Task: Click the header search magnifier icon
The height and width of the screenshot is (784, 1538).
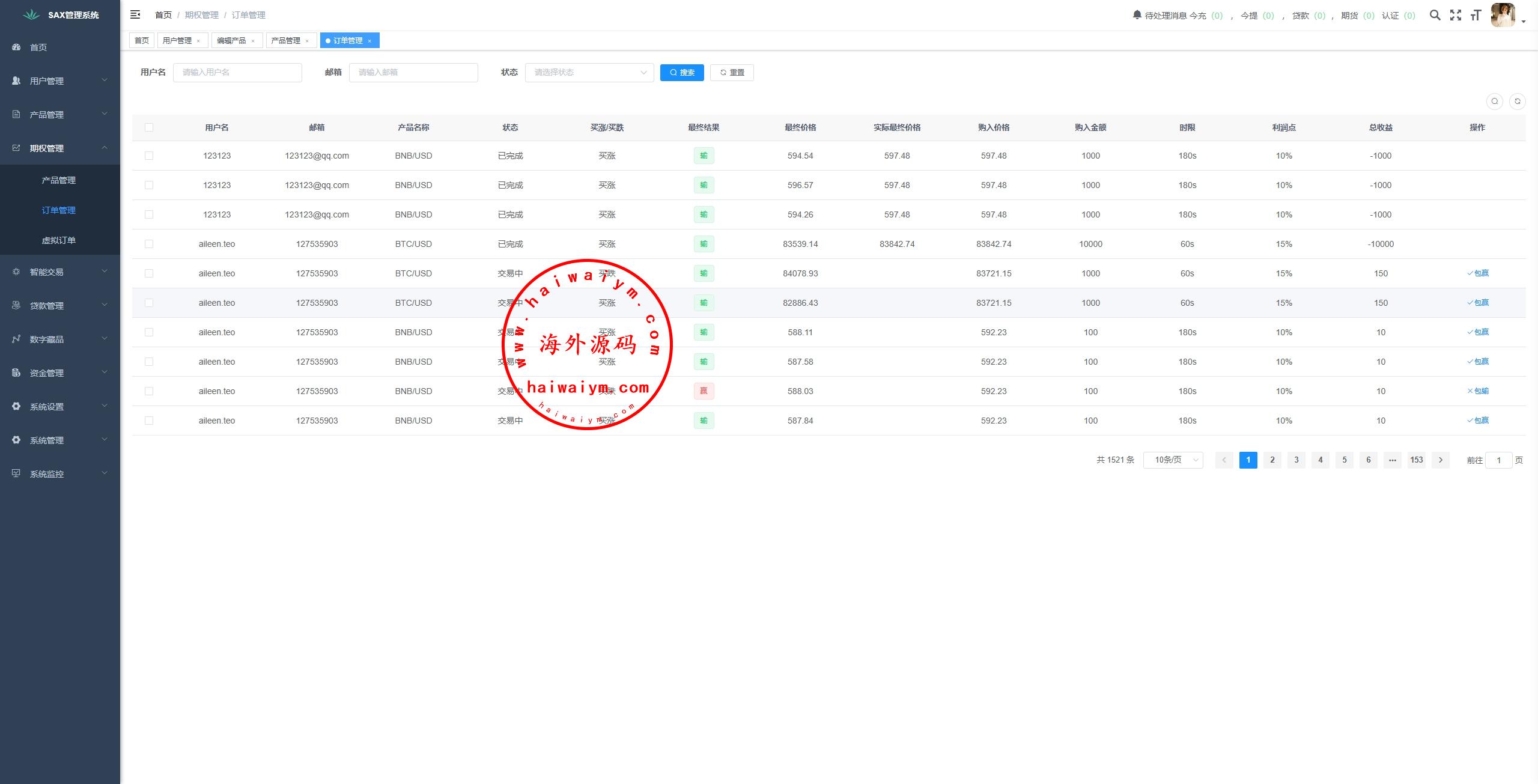Action: (1435, 15)
